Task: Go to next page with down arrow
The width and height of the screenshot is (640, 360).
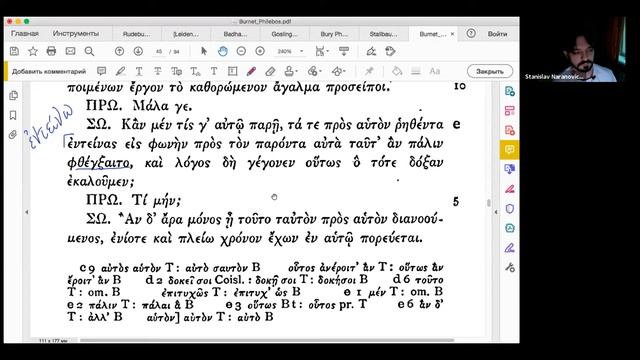Action: click(x=138, y=51)
